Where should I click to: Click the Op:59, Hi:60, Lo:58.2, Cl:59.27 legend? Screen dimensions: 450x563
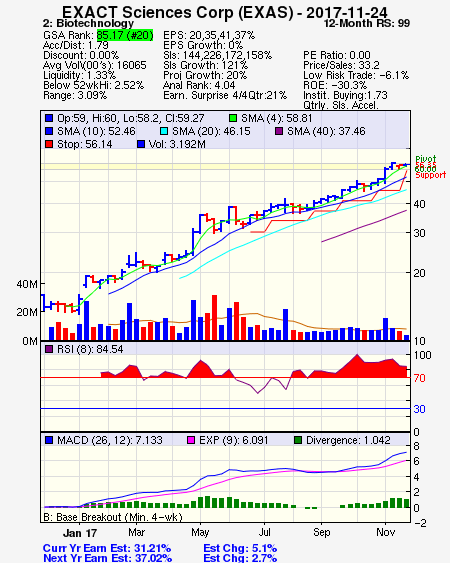coord(131,118)
